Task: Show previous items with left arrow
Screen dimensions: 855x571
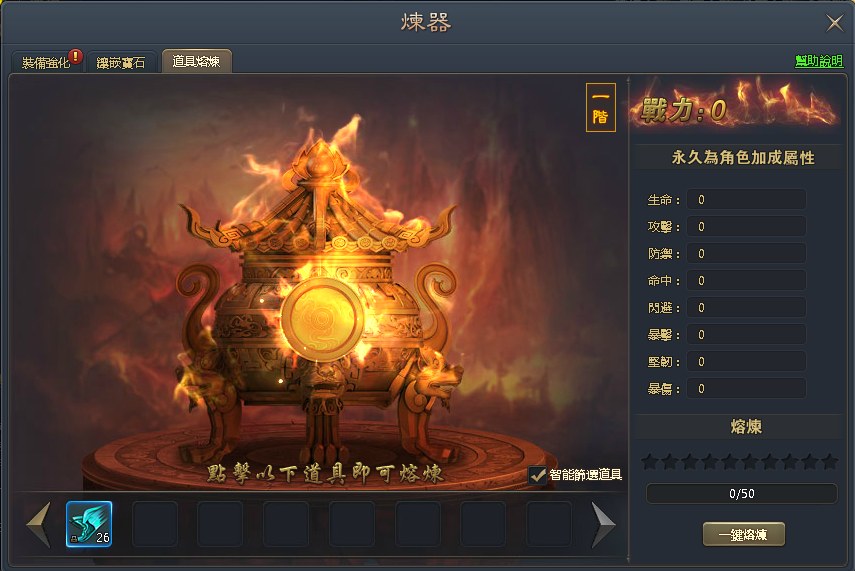Action: pyautogui.click(x=39, y=524)
